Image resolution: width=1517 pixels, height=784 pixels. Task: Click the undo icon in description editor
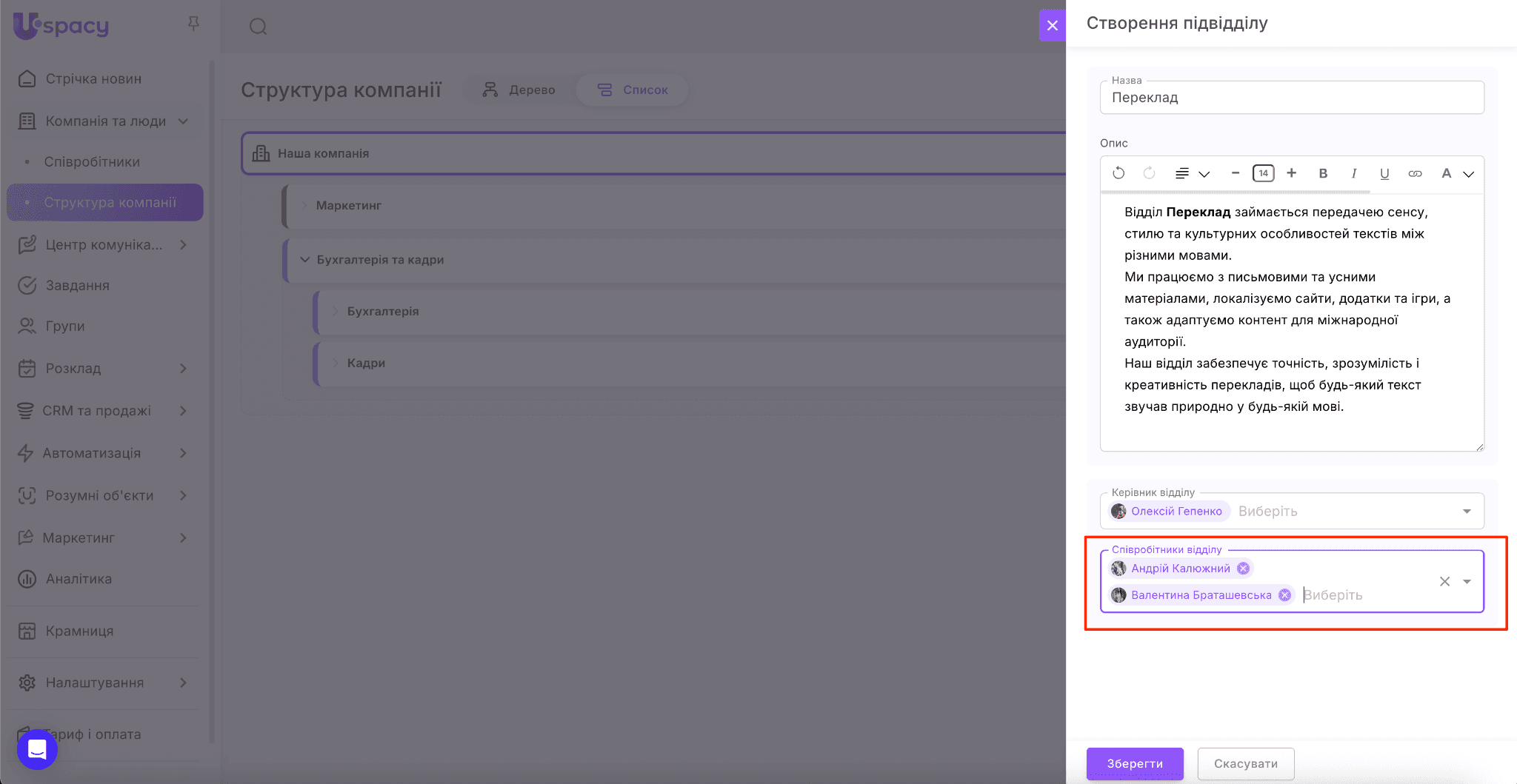point(1118,173)
